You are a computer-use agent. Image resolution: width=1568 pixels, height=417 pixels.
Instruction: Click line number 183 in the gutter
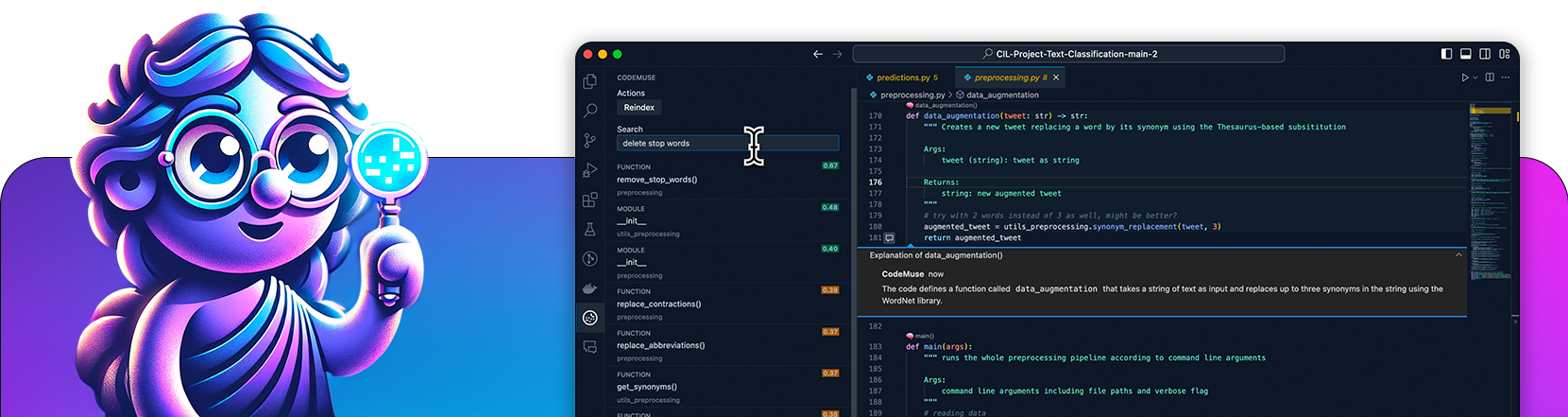coord(876,347)
